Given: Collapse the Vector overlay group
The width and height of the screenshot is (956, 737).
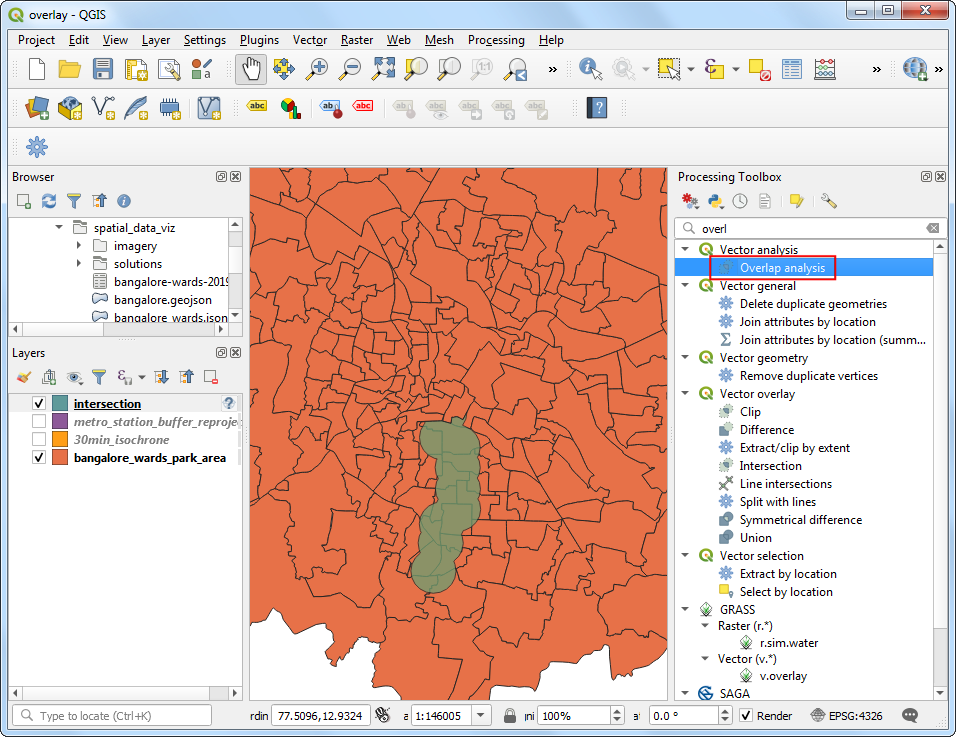Looking at the screenshot, I should pos(686,393).
